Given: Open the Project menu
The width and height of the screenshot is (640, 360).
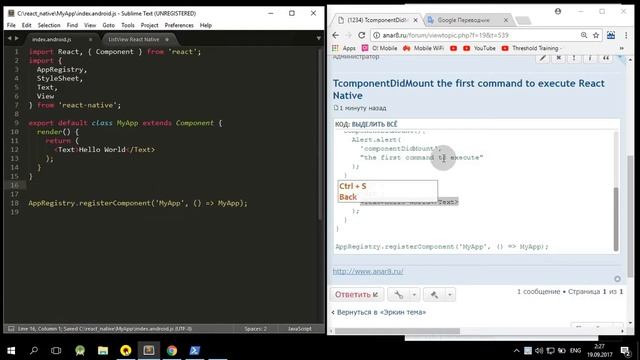Looking at the screenshot, I should click(149, 25).
